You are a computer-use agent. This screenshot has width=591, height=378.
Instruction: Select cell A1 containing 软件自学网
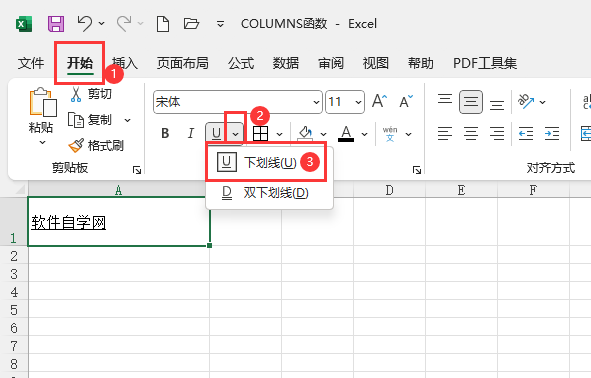click(x=119, y=222)
